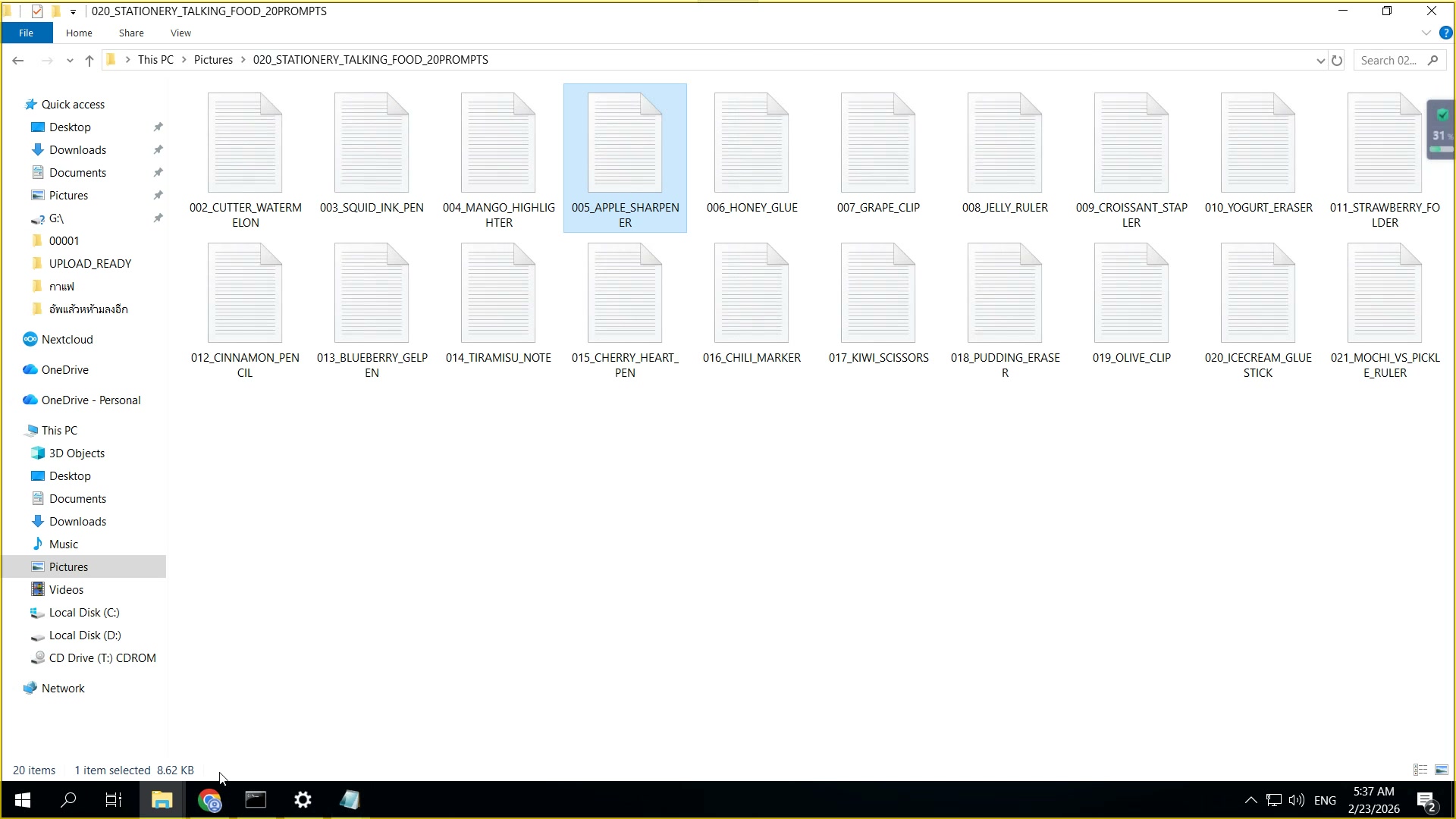Click the back navigation arrow
The width and height of the screenshot is (1456, 819).
pyautogui.click(x=18, y=60)
